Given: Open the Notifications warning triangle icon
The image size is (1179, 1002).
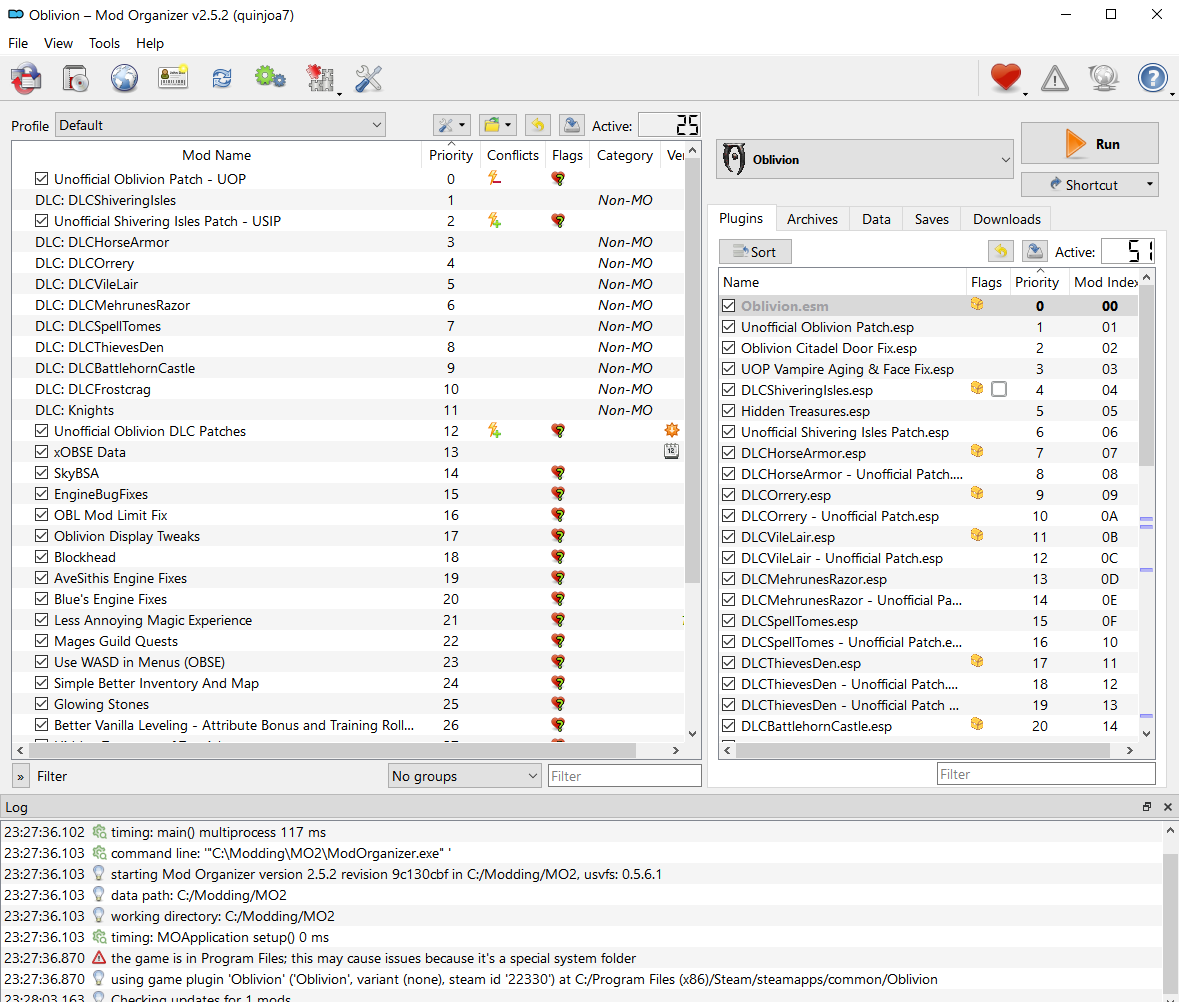Looking at the screenshot, I should [x=1055, y=78].
